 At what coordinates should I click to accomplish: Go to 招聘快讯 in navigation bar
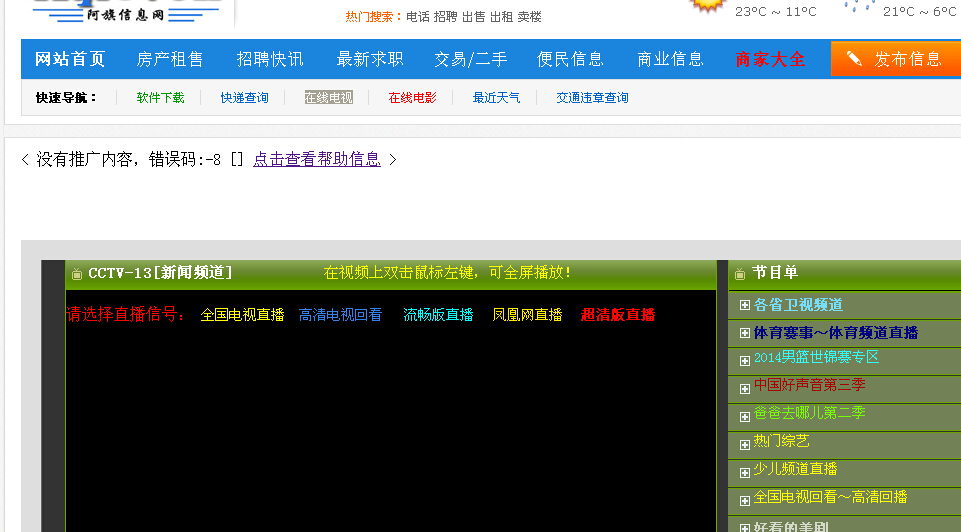[270, 59]
